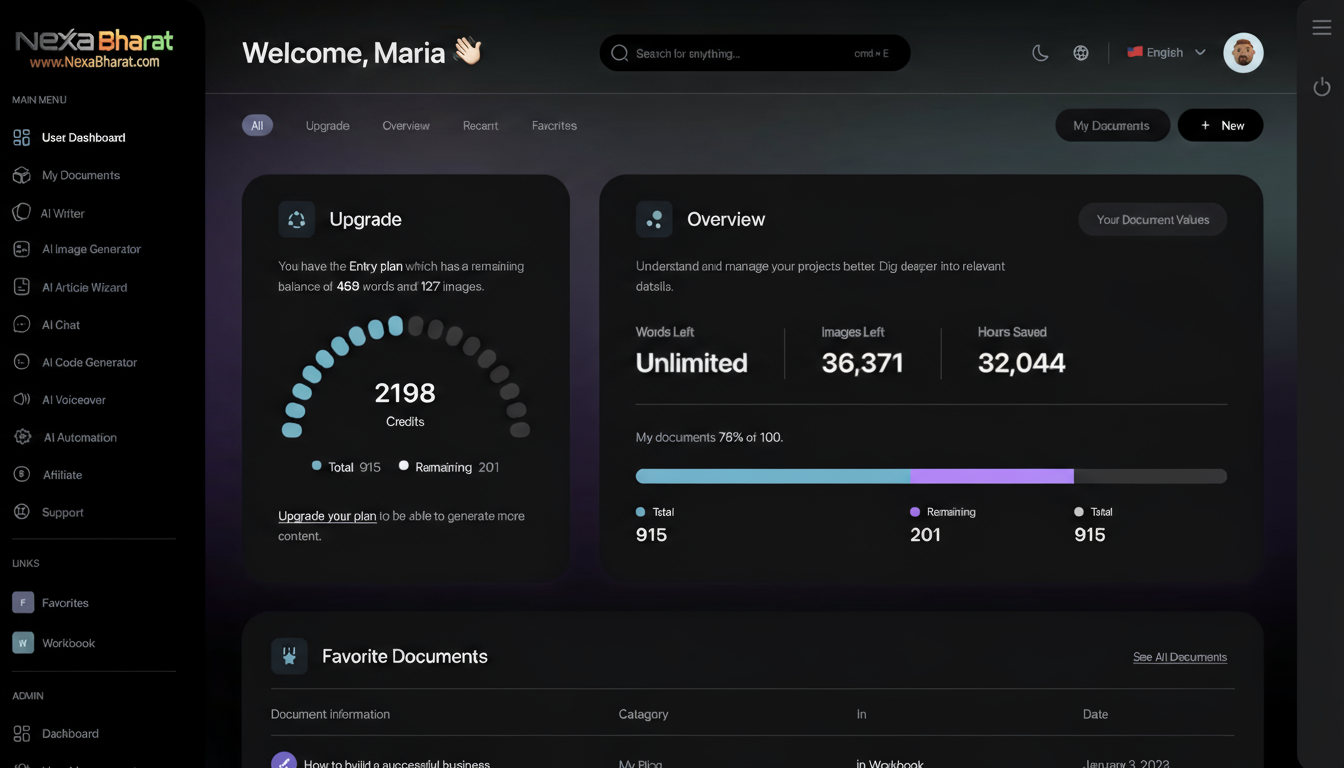Screen dimensions: 1344x768
Task: Launch AI Article Wizard
Action: pos(84,287)
